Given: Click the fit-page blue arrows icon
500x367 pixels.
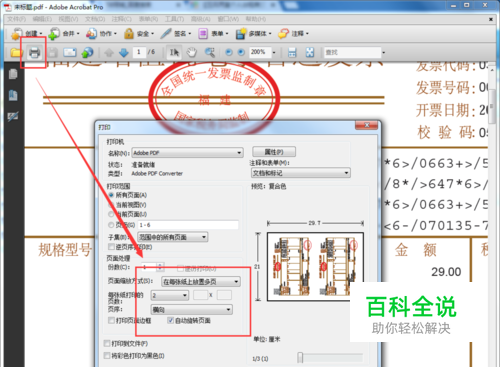Looking at the screenshot, I should 310,52.
